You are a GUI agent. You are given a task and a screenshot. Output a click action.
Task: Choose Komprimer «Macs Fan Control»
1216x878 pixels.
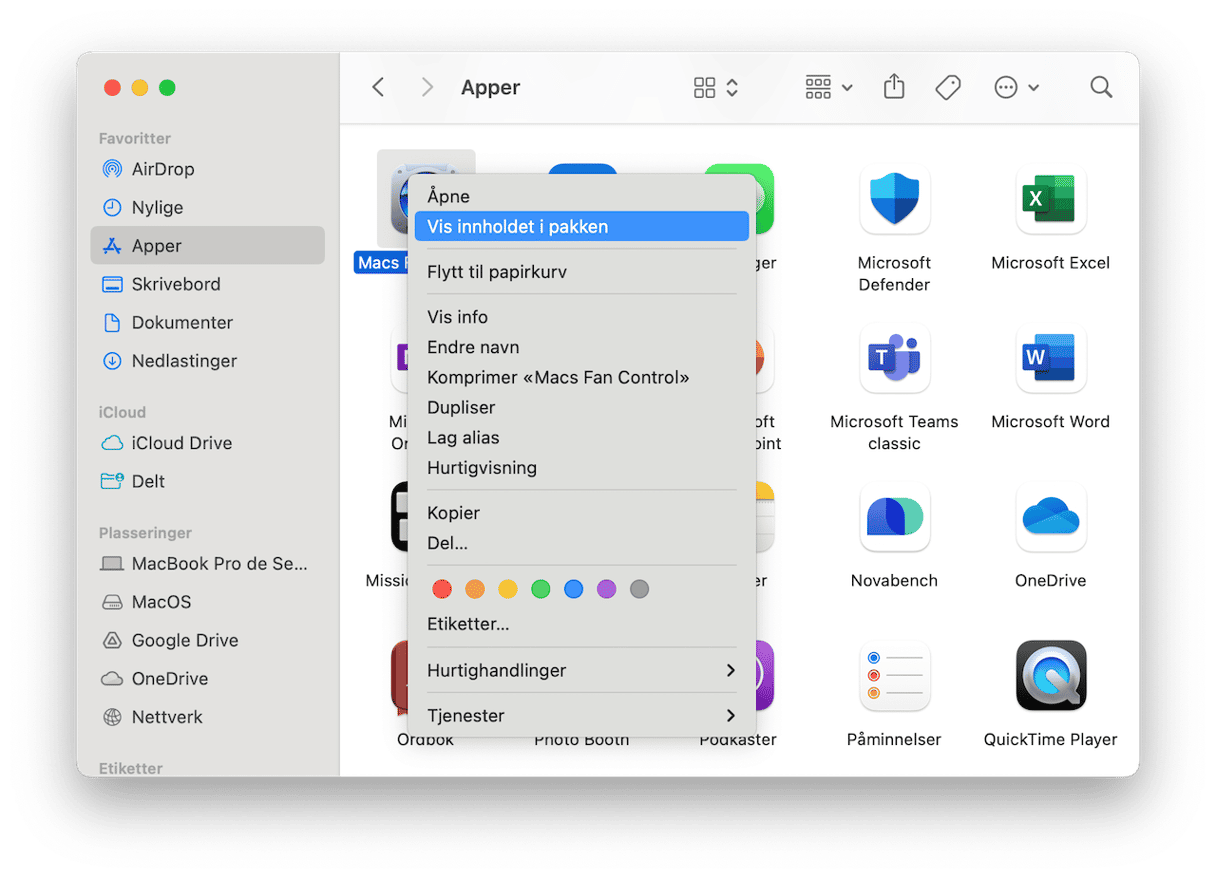click(x=581, y=377)
